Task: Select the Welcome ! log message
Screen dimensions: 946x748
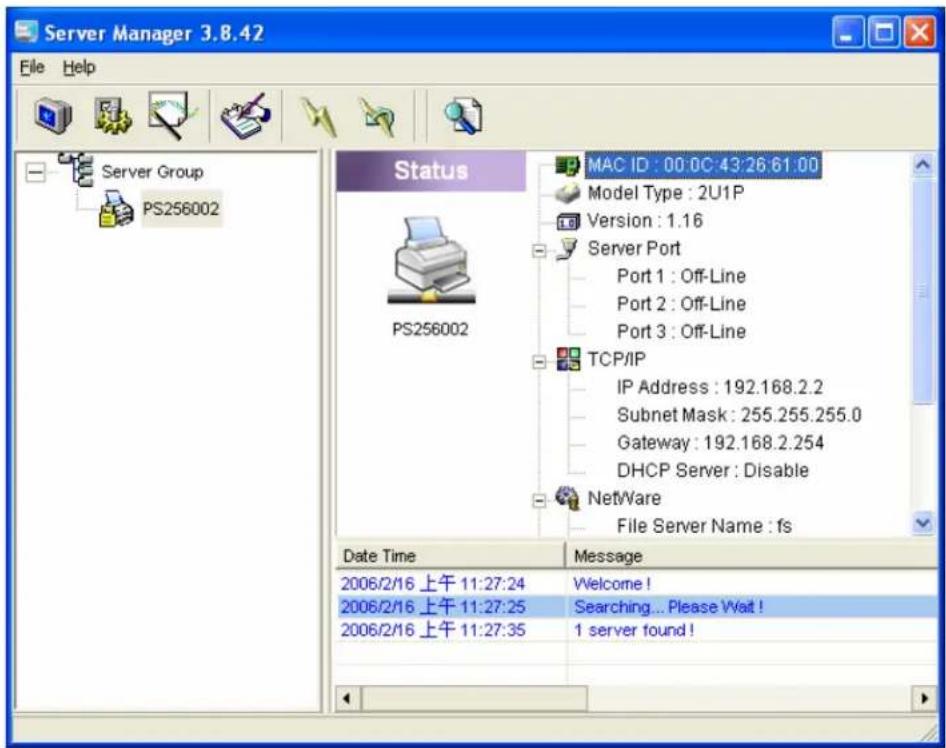Action: coord(612,584)
